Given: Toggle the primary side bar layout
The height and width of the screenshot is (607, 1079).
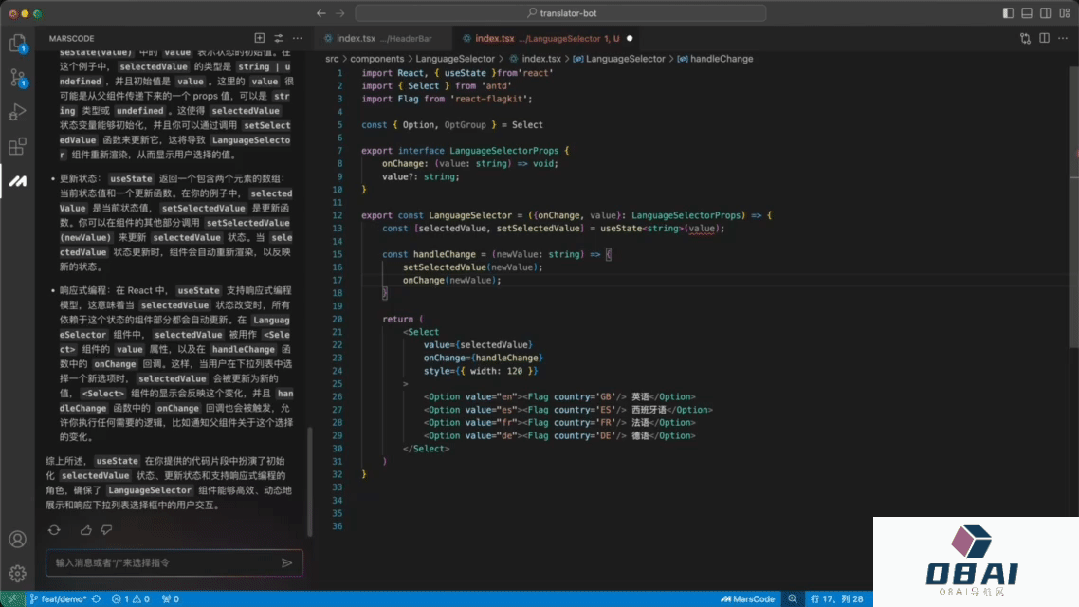Looking at the screenshot, I should point(1007,14).
